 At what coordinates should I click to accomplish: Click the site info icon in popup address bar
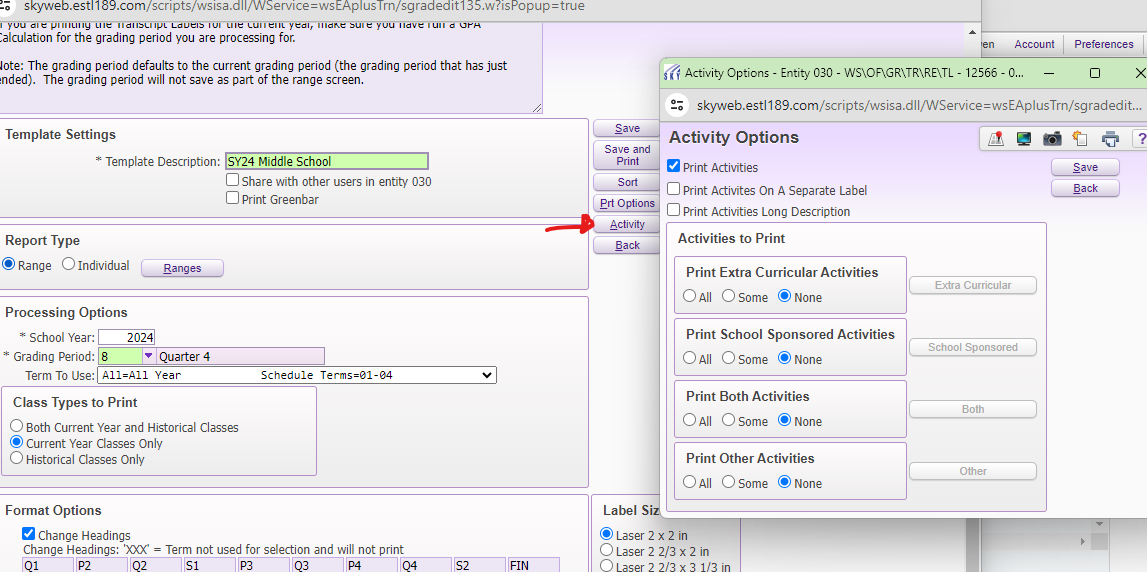pyautogui.click(x=677, y=105)
